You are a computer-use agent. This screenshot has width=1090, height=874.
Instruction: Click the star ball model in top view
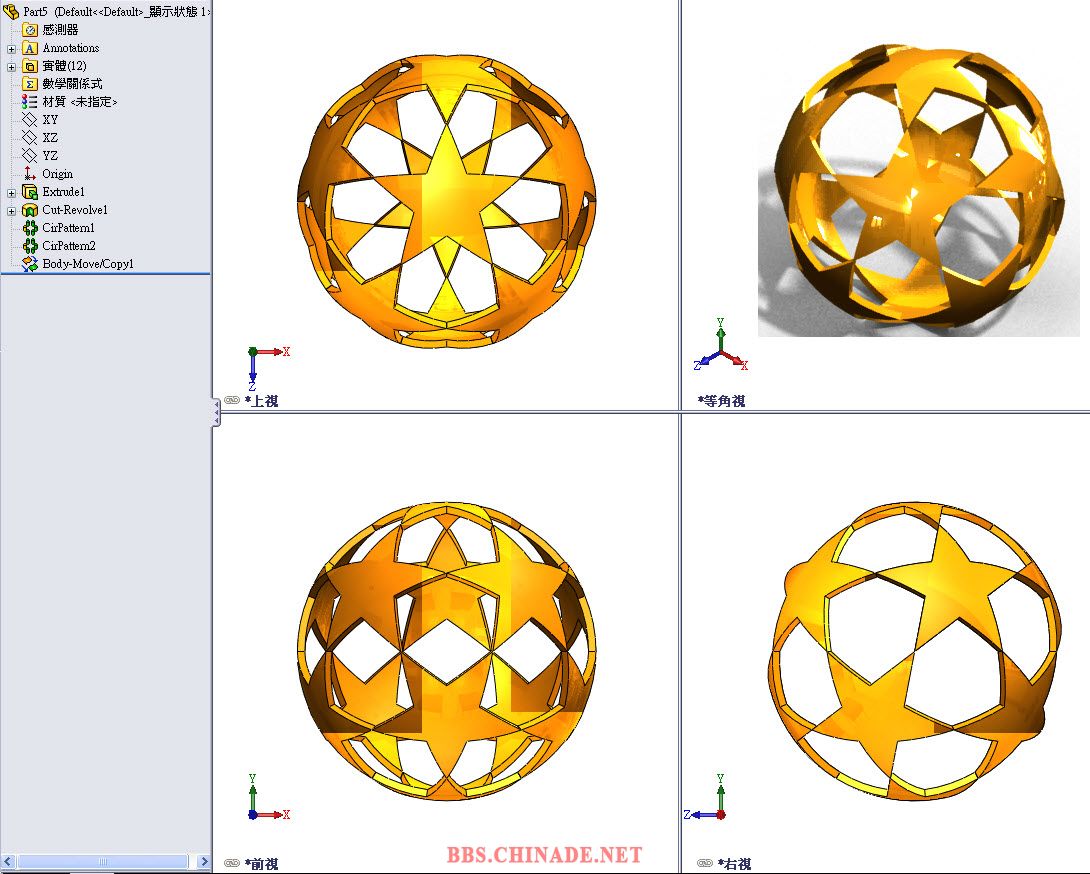[446, 200]
